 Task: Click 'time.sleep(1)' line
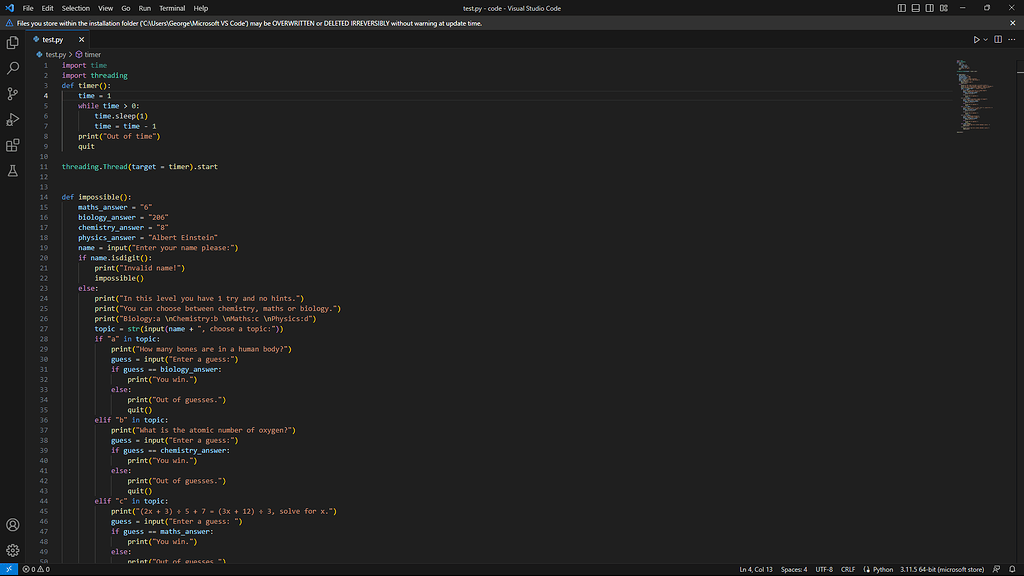coord(121,116)
